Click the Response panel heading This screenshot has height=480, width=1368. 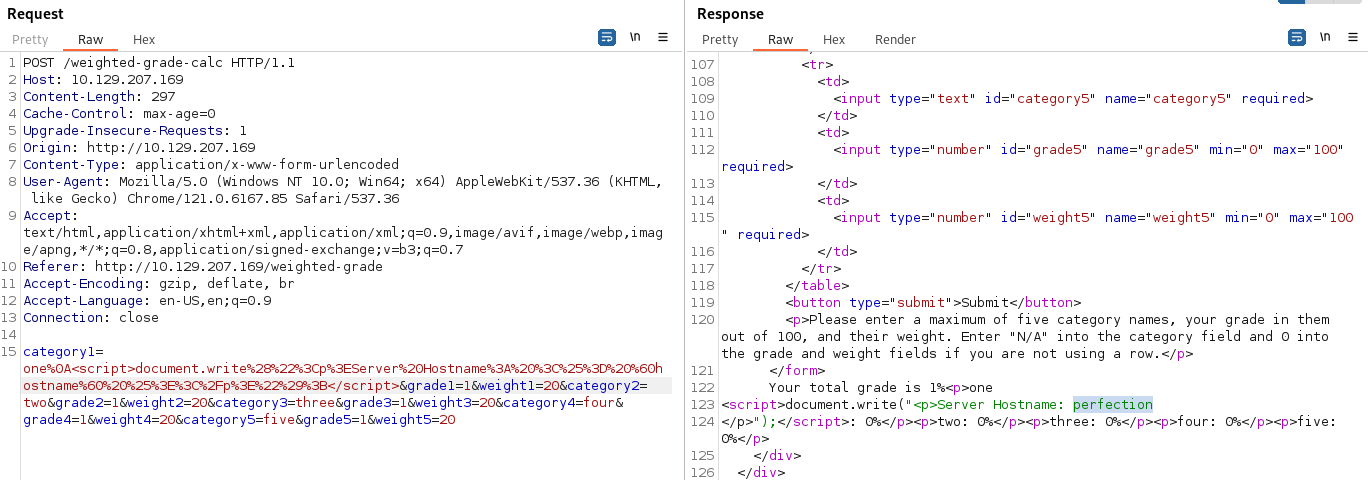[730, 14]
